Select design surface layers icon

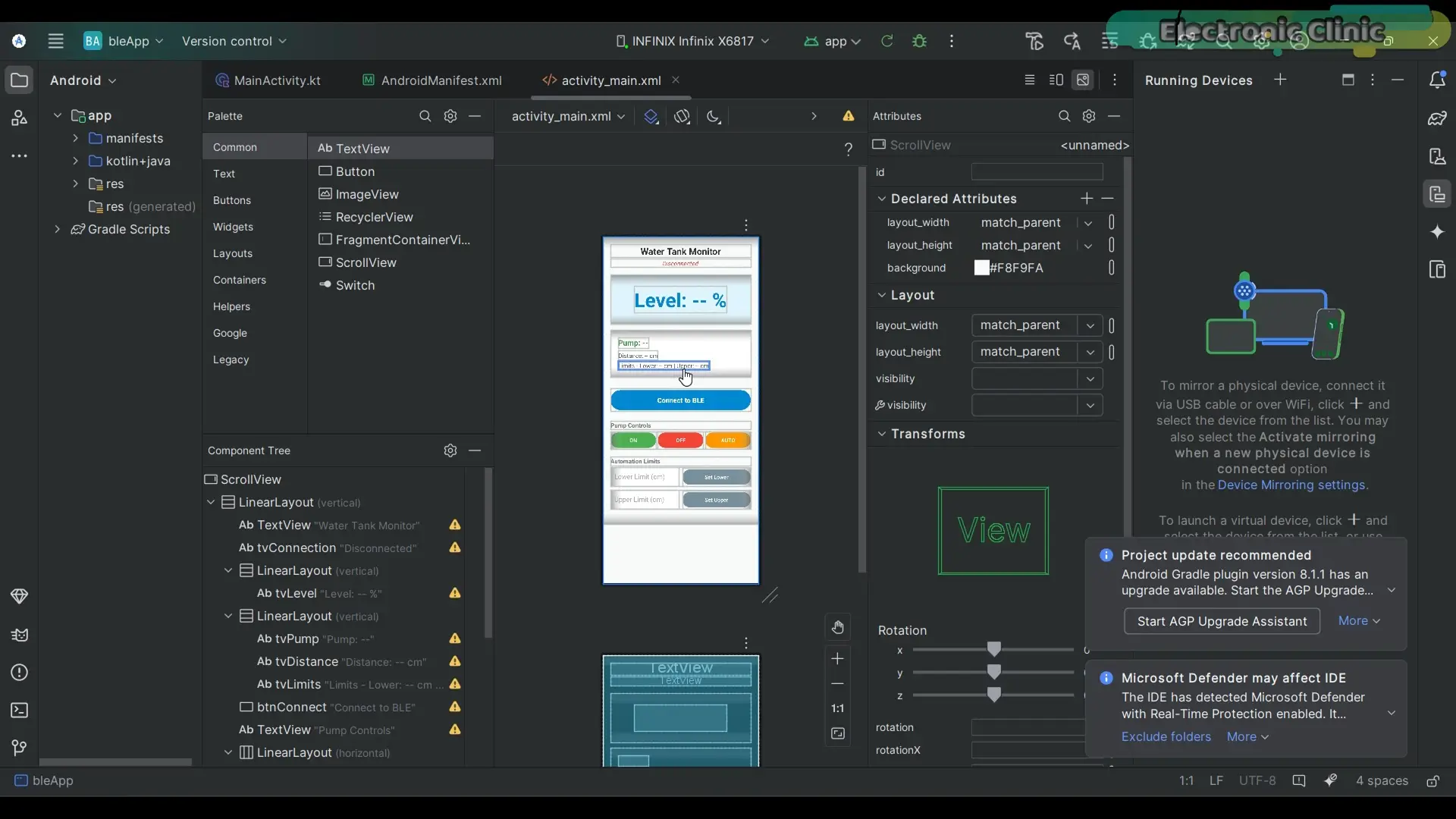651,116
